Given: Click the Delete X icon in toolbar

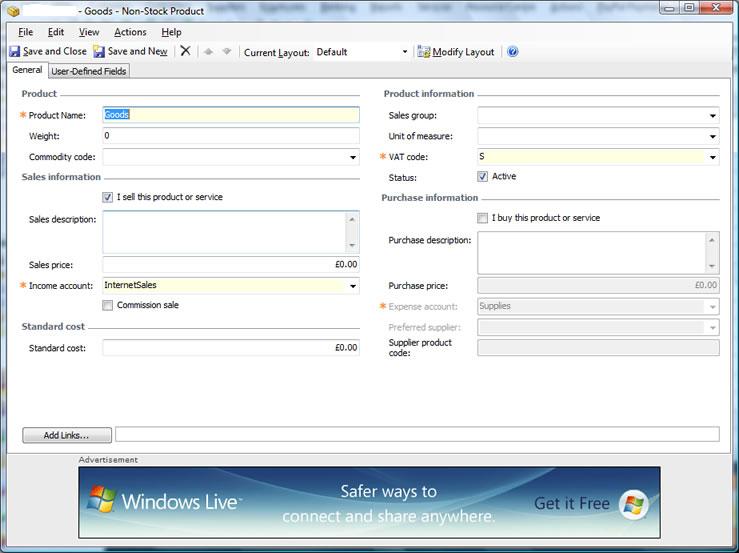Looking at the screenshot, I should point(186,51).
